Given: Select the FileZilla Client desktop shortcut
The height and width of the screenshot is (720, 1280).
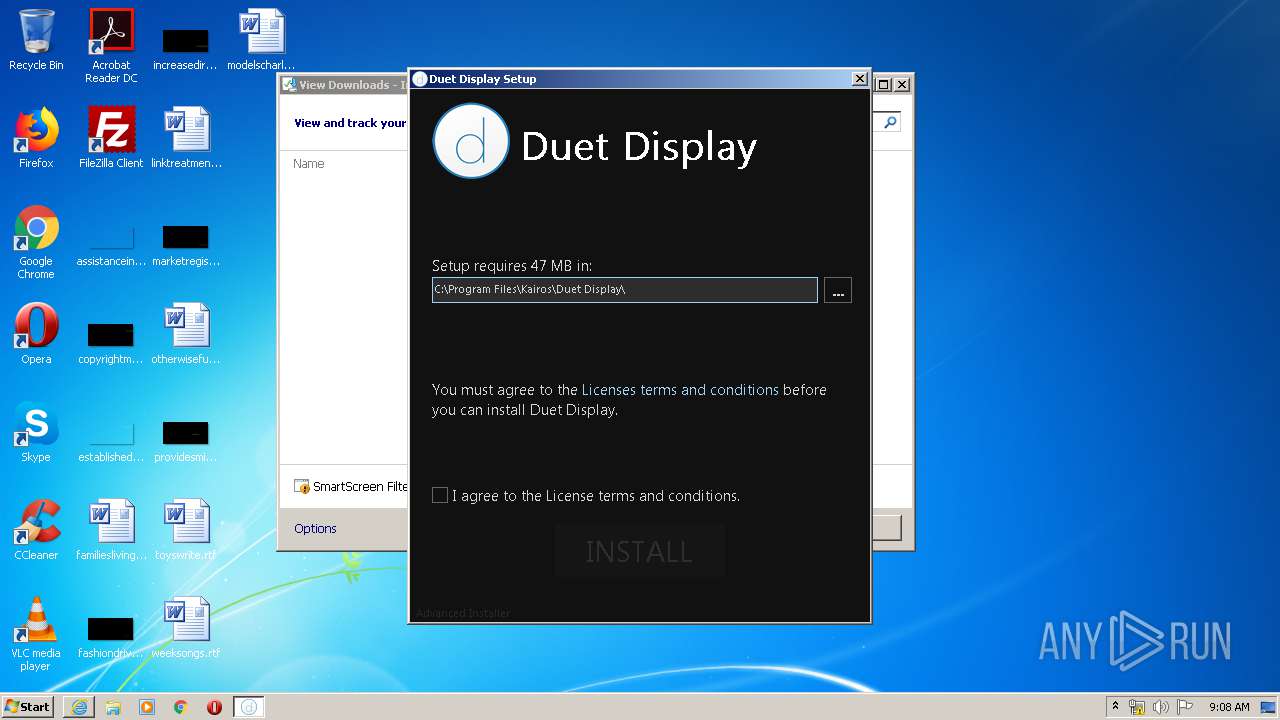Looking at the screenshot, I should click(x=111, y=138).
